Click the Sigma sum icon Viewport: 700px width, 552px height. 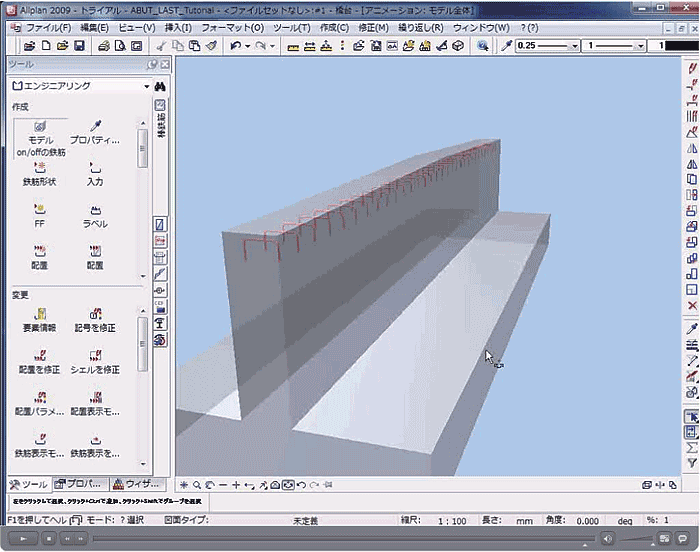pyautogui.click(x=691, y=447)
